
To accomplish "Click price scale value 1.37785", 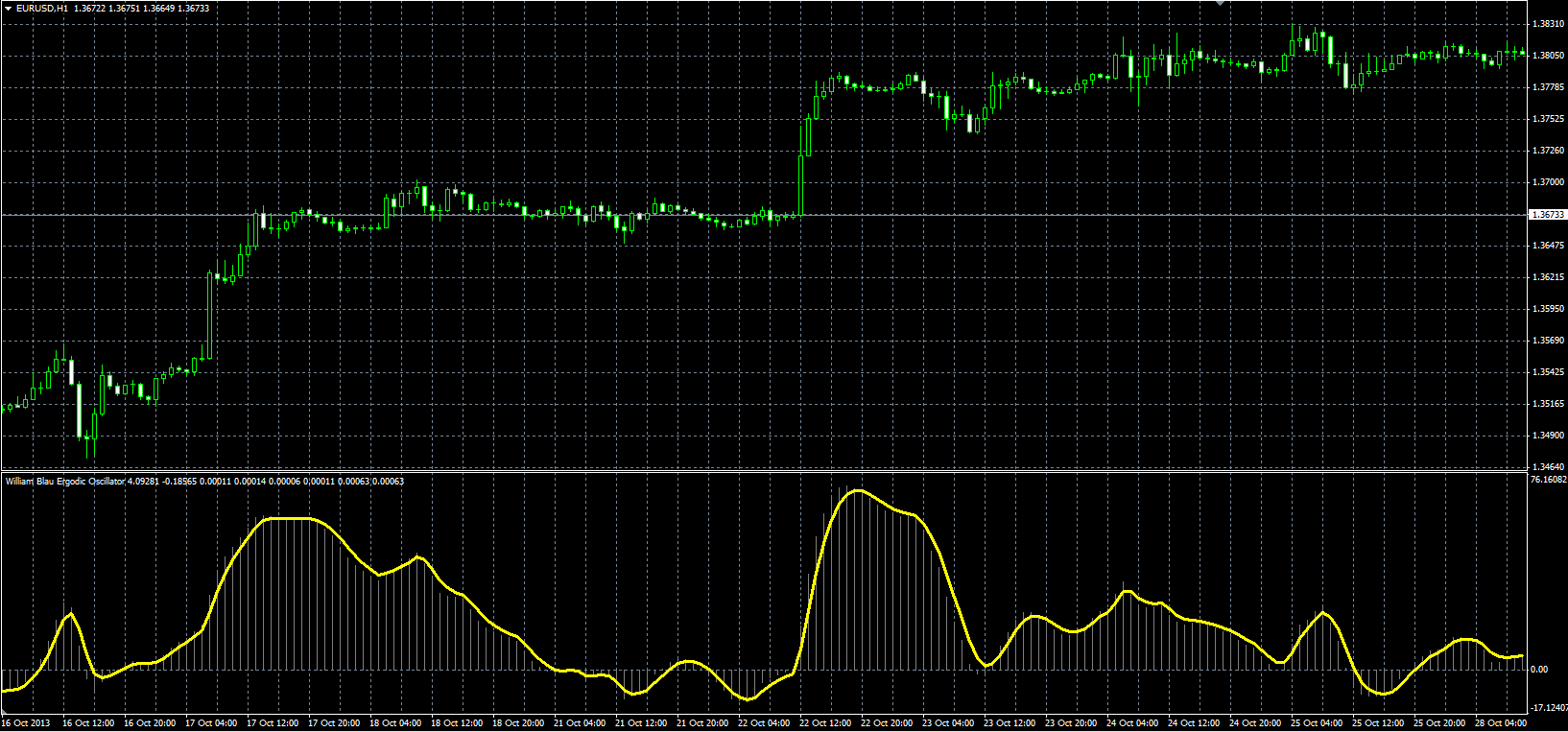I will point(1549,87).
